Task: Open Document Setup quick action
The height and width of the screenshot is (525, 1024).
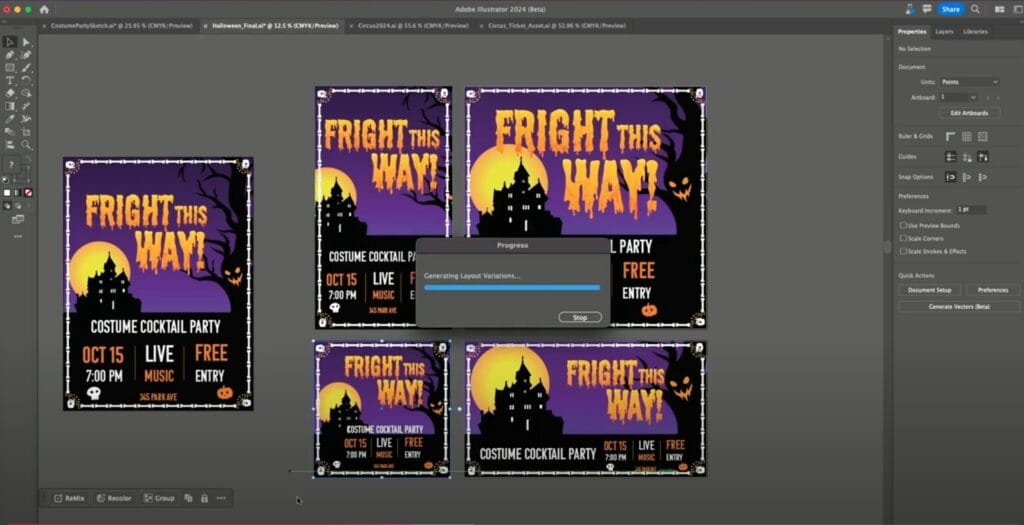Action: pyautogui.click(x=929, y=290)
